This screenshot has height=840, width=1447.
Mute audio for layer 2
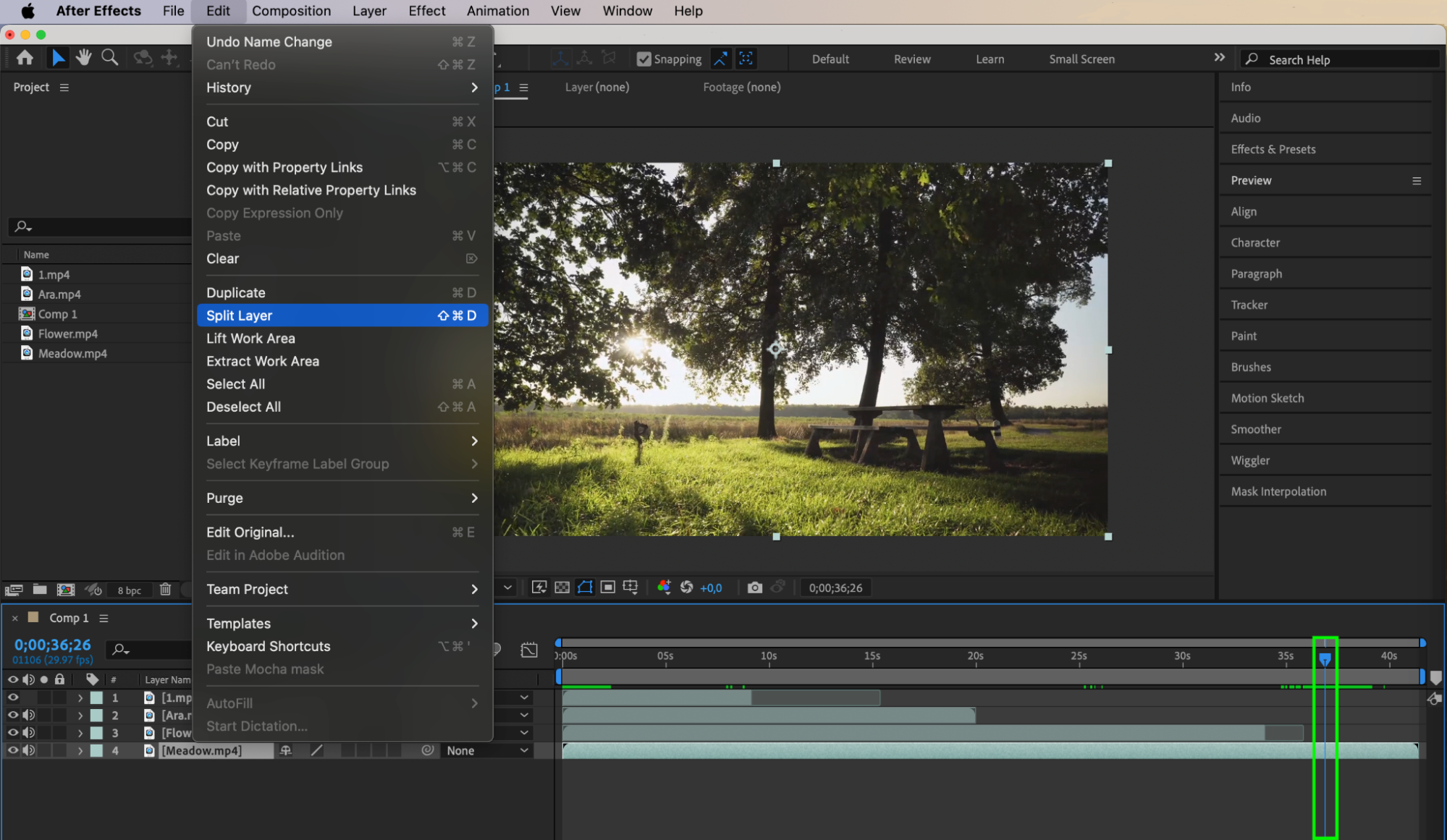[x=29, y=715]
